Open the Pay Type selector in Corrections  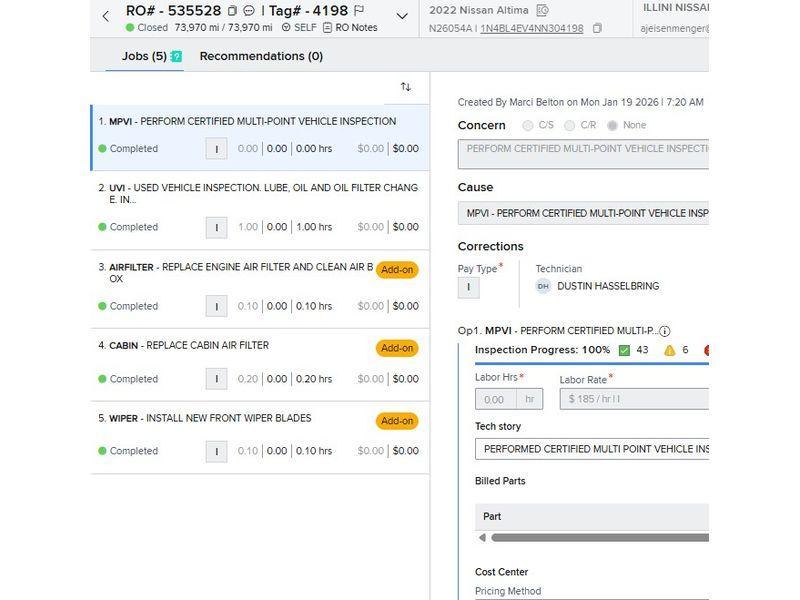468,287
